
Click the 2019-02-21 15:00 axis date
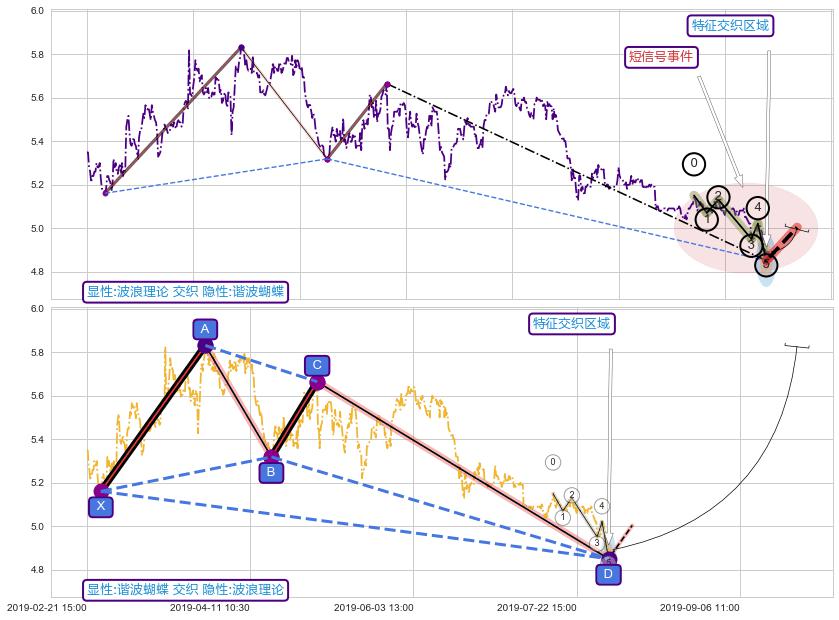[x=46, y=607]
